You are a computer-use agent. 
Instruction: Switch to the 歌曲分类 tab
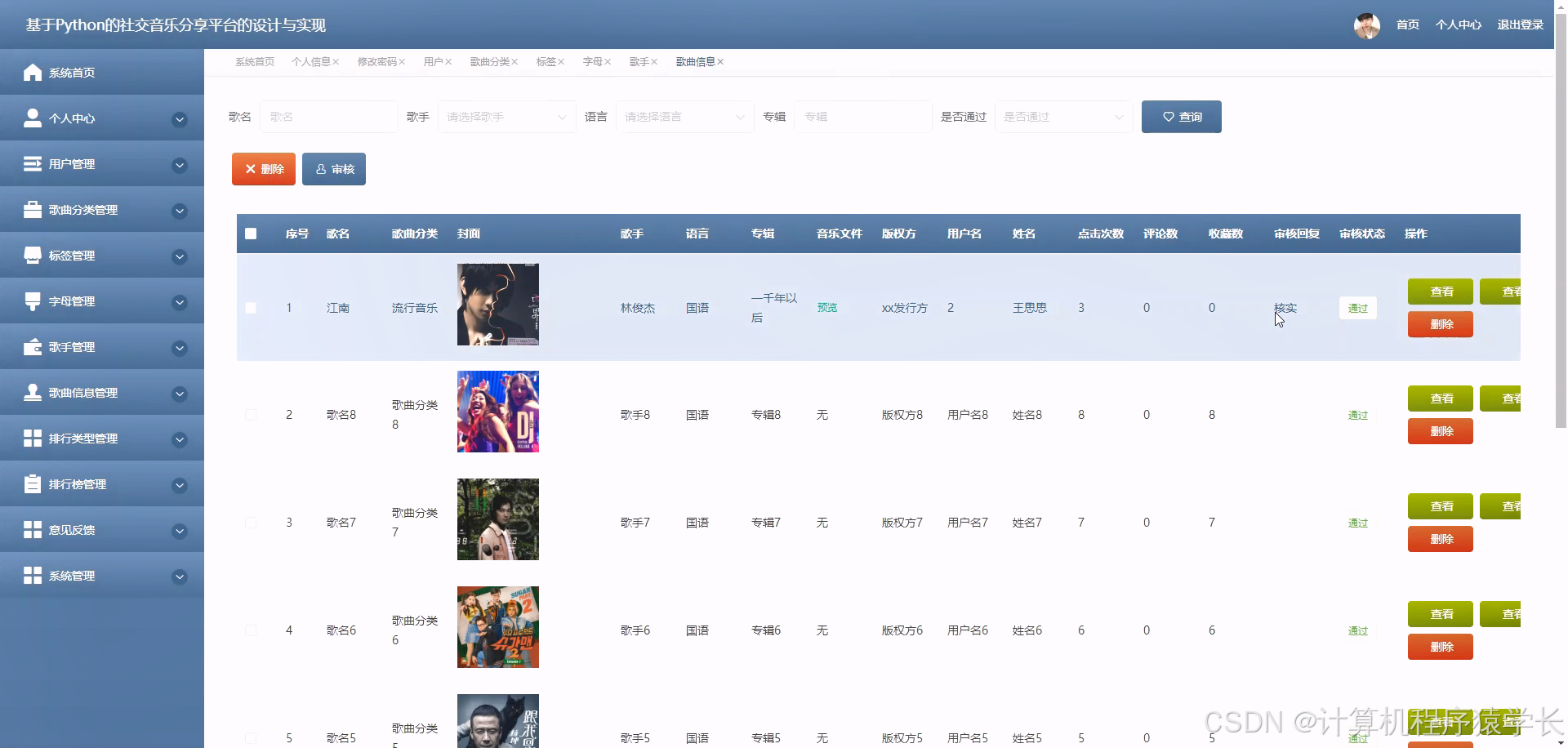tap(490, 62)
